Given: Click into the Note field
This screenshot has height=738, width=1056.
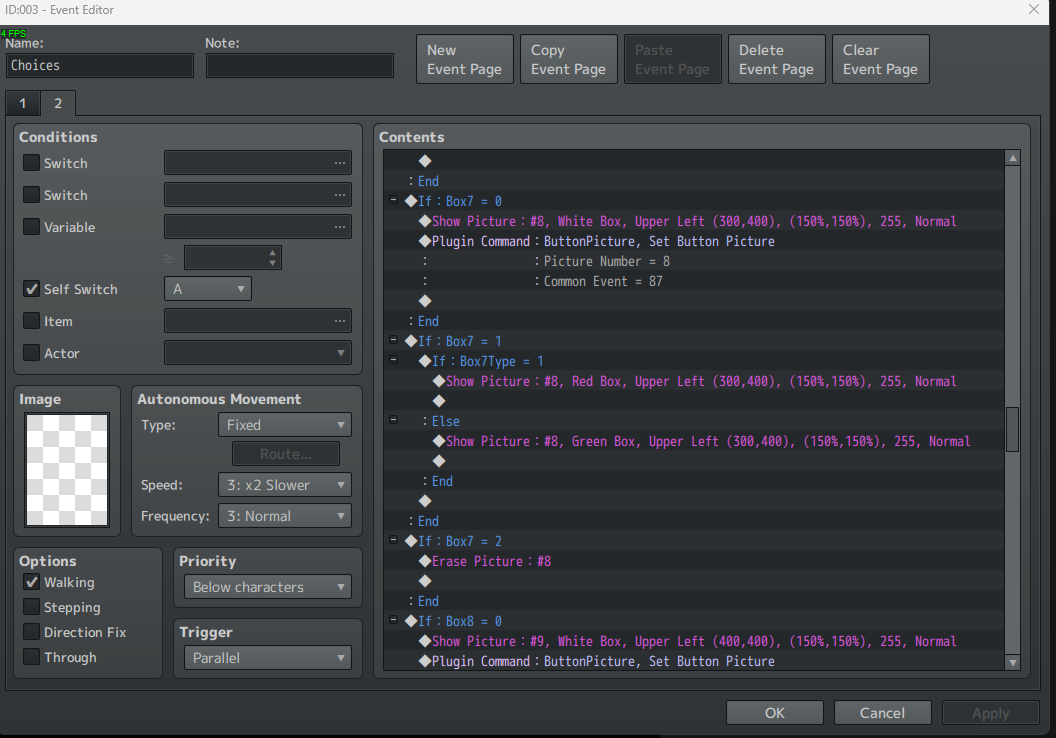Looking at the screenshot, I should (x=300, y=65).
